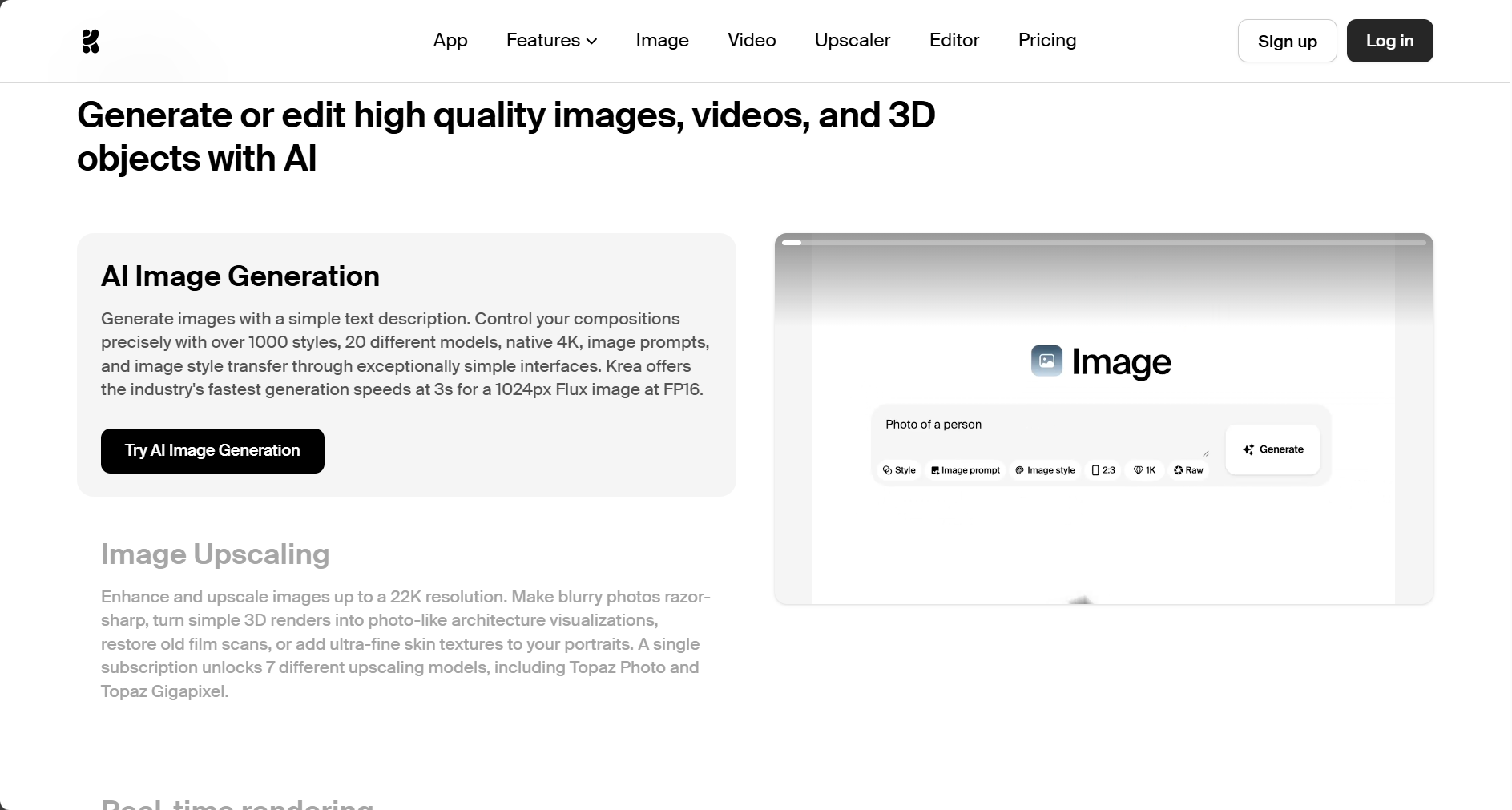1512x810 pixels.
Task: Toggle the Raw mode chip
Action: click(1188, 470)
